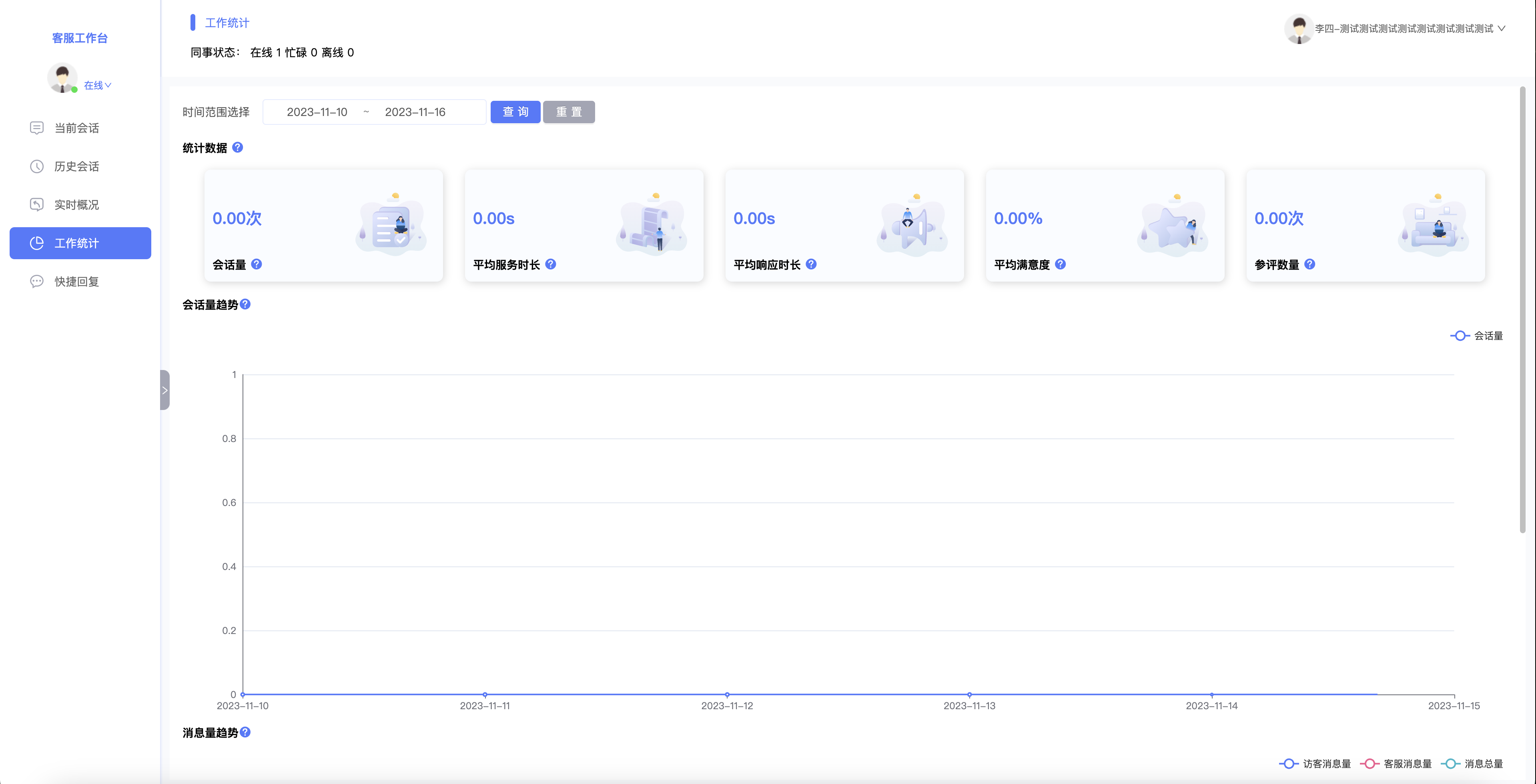
Task: Click the 平均服务时长 card illustration
Action: click(x=652, y=225)
